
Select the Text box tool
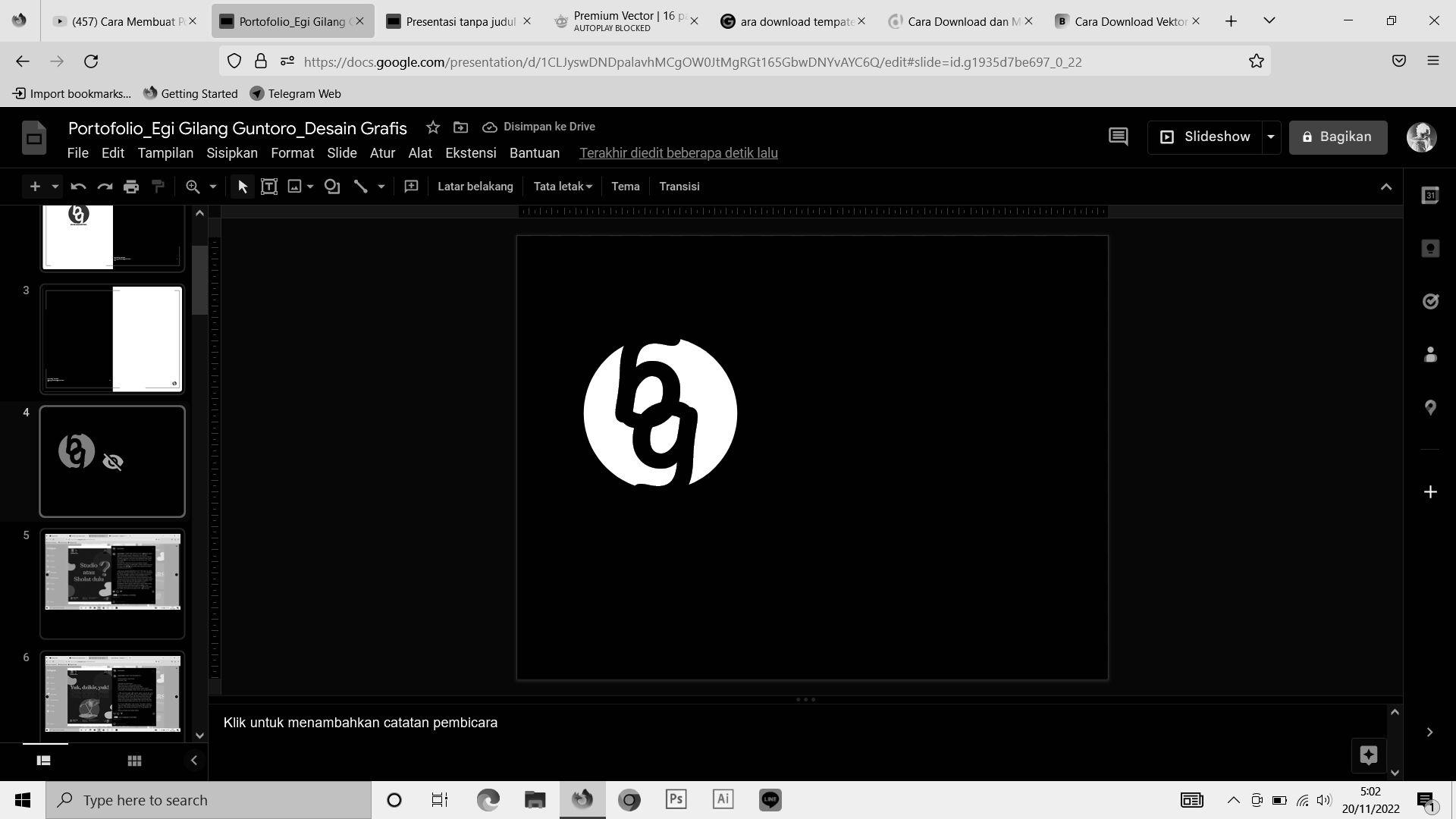point(268,187)
